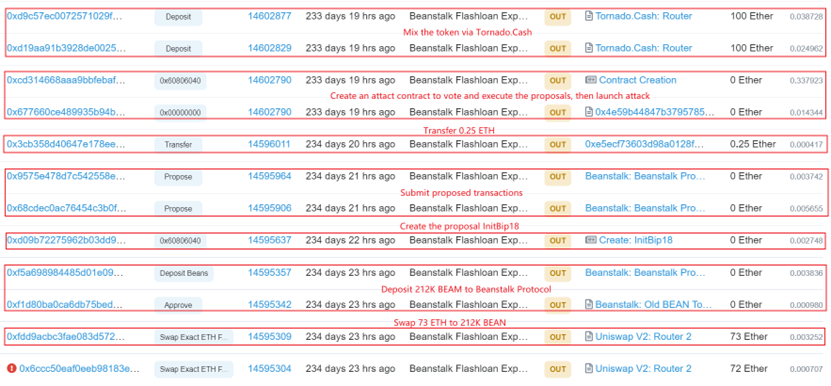The width and height of the screenshot is (831, 386).
Task: Click the OUT badge in the Transfer row
Action: pyautogui.click(x=558, y=145)
